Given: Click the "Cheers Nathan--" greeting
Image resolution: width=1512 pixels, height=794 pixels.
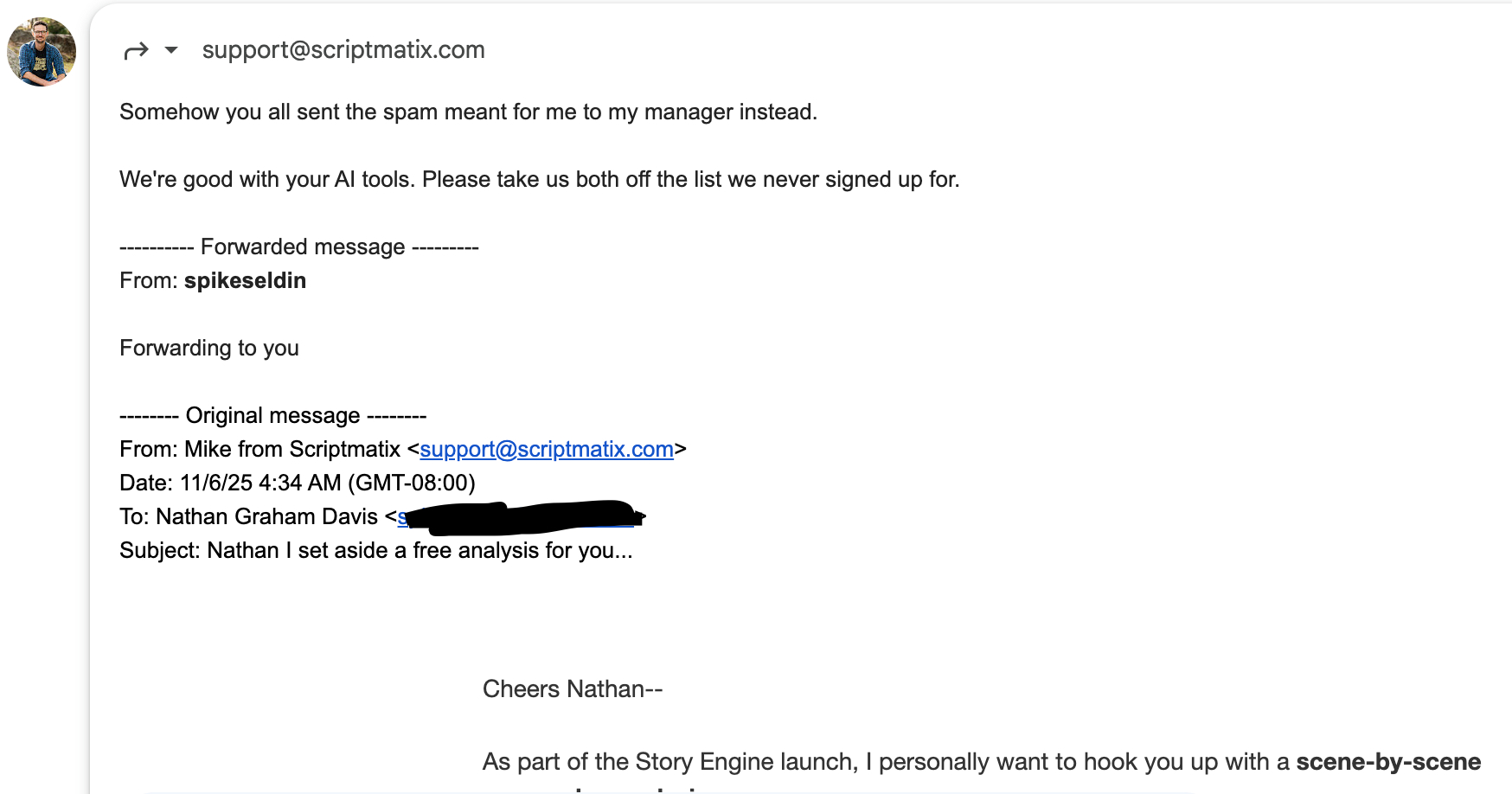Looking at the screenshot, I should click(x=573, y=689).
